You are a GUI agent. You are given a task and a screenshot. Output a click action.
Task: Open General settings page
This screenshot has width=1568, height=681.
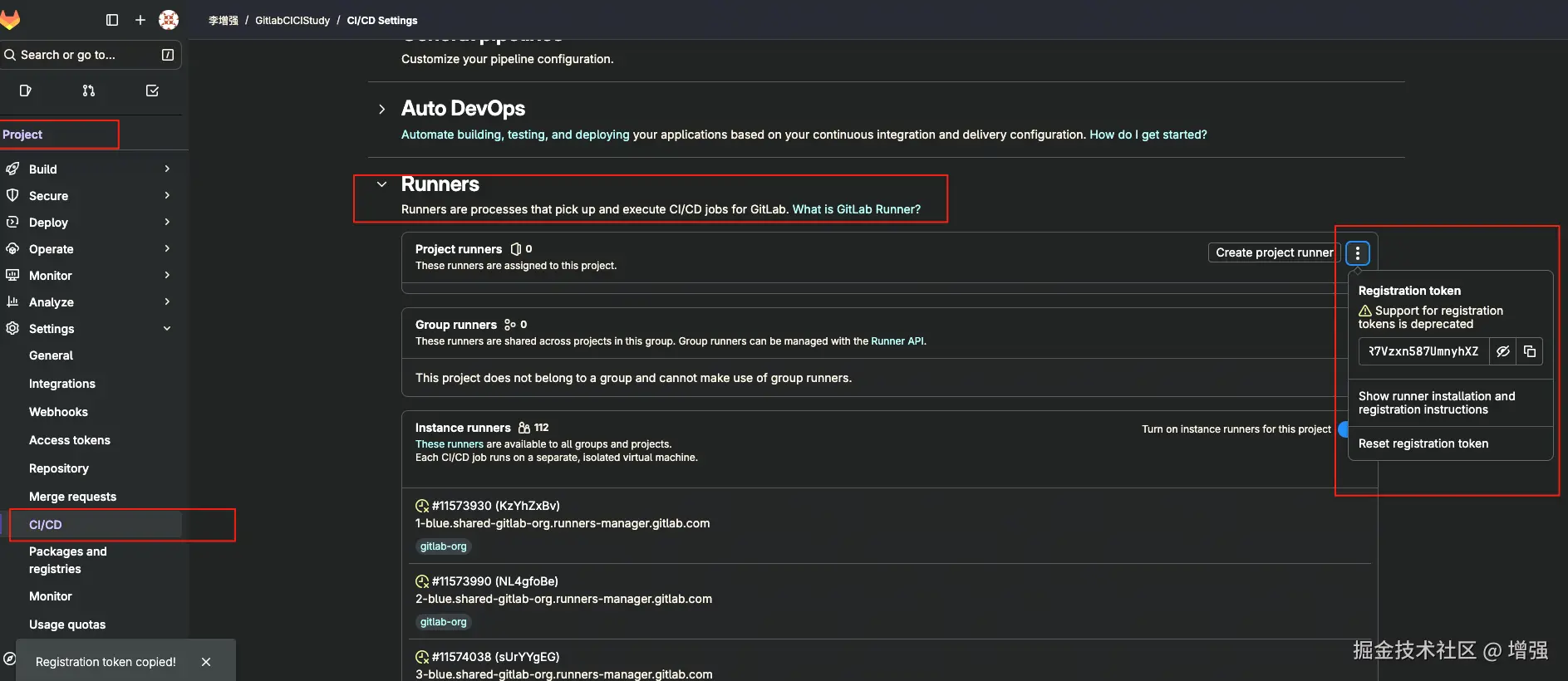[51, 355]
